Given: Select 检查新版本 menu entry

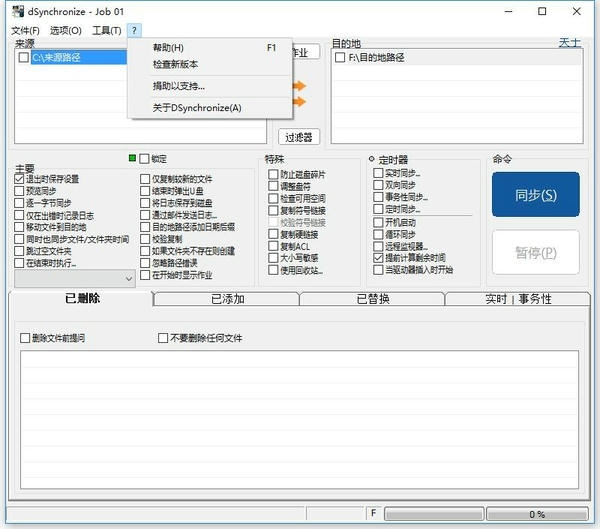Looking at the screenshot, I should click(210, 64).
